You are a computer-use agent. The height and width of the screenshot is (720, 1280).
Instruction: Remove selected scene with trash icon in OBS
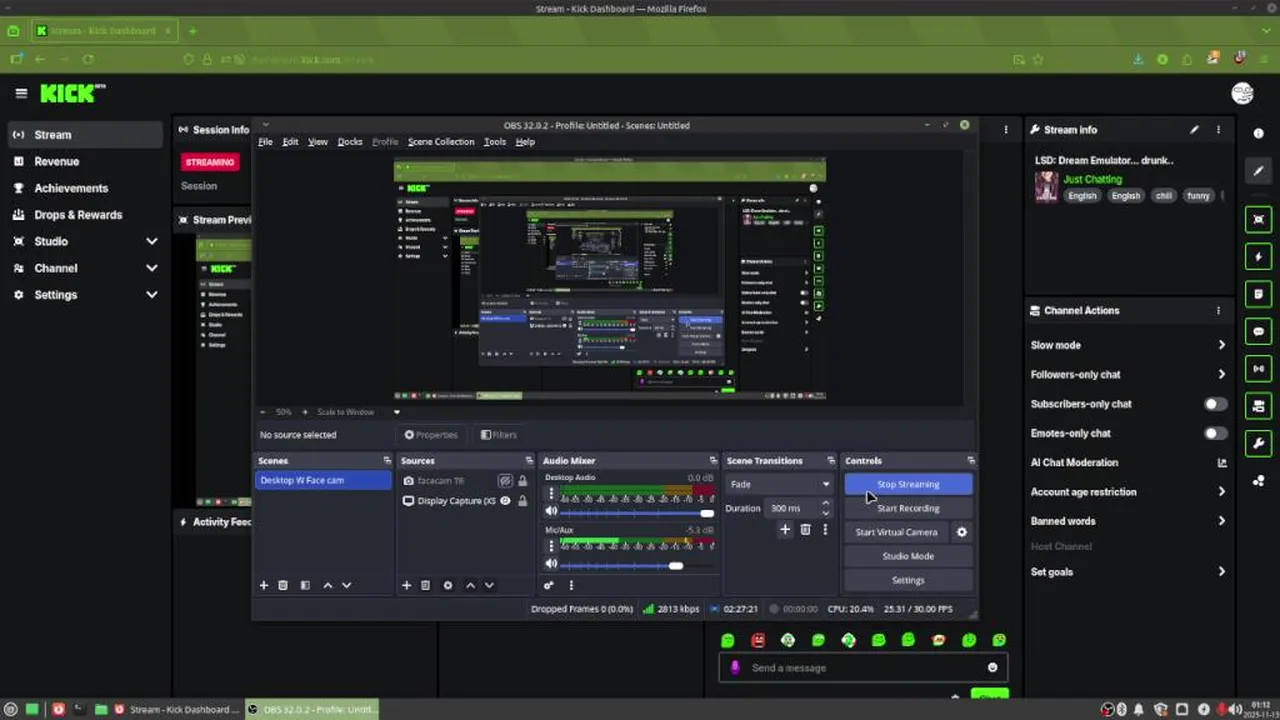[283, 585]
